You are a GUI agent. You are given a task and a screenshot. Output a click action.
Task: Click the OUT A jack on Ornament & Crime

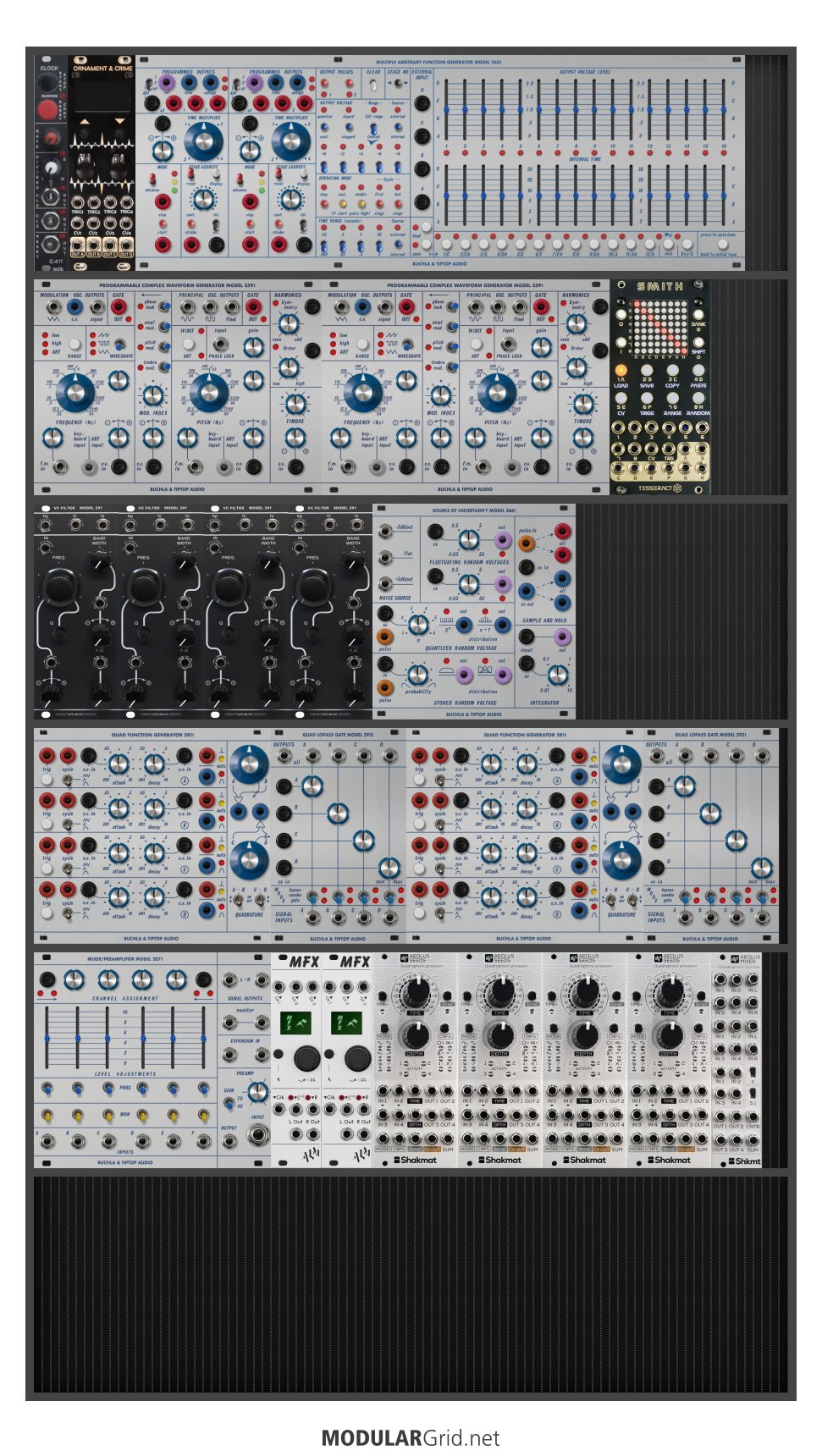77,245
